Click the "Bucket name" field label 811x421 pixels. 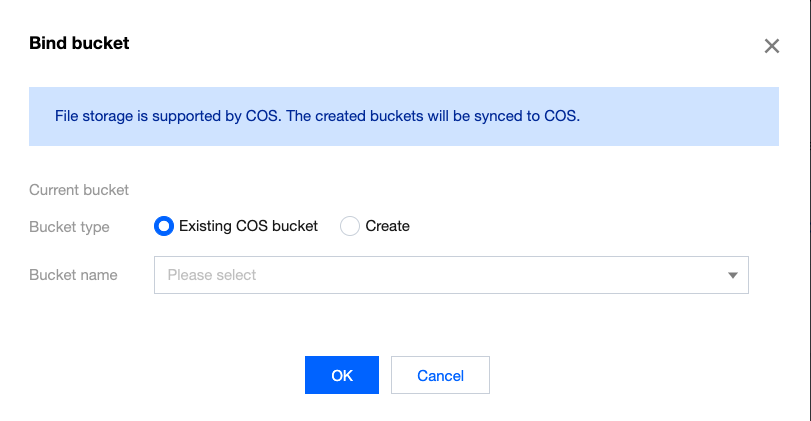tap(73, 275)
